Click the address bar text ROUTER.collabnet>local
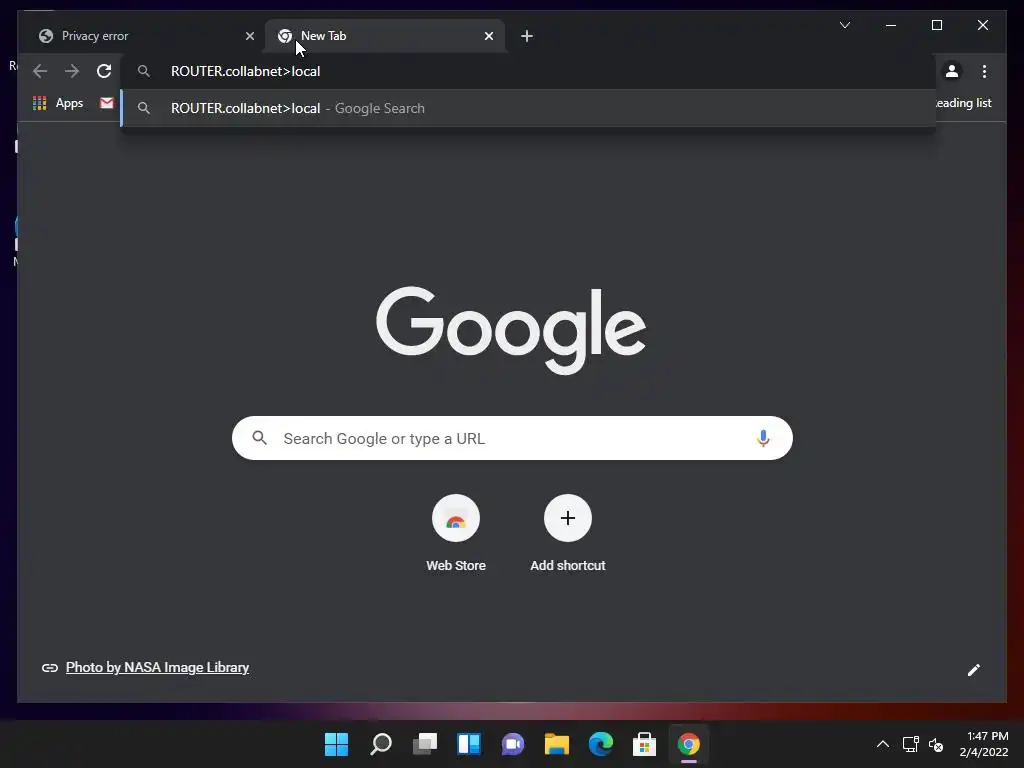The image size is (1024, 768). click(x=246, y=71)
